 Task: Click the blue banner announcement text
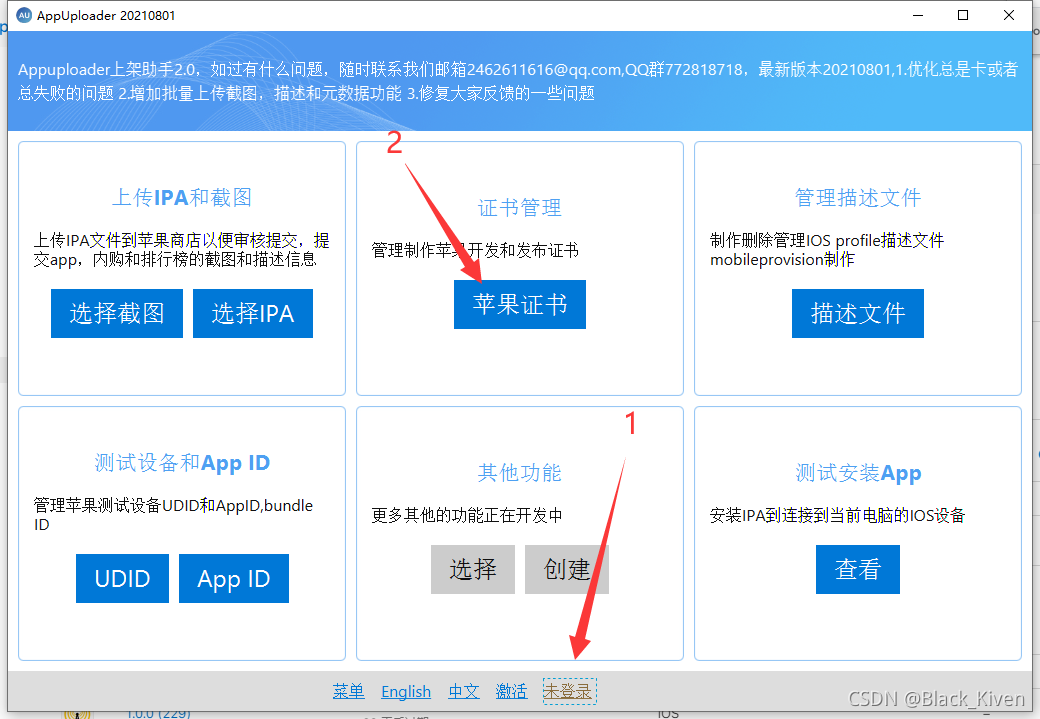(517, 81)
